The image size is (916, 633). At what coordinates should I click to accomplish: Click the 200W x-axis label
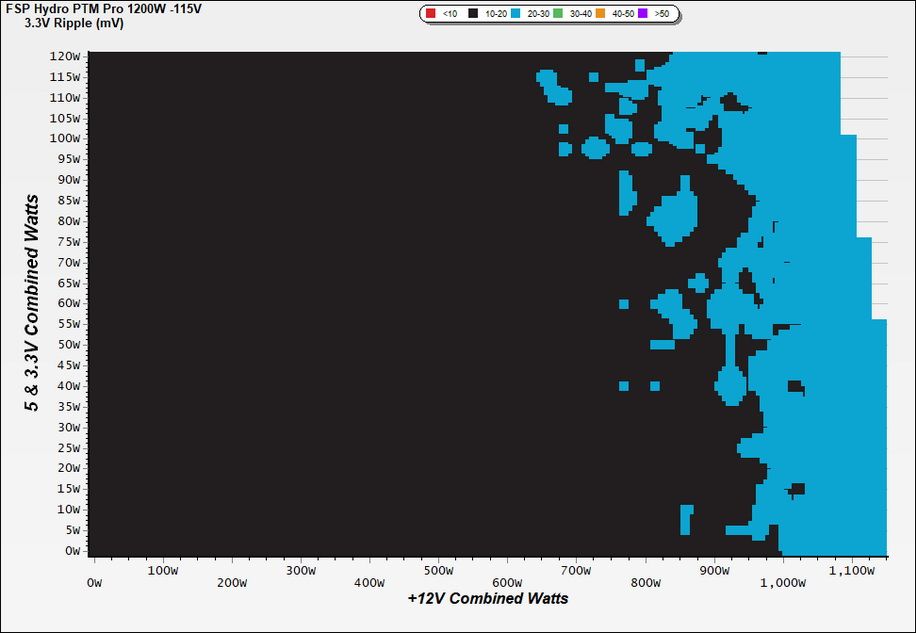pos(232,583)
